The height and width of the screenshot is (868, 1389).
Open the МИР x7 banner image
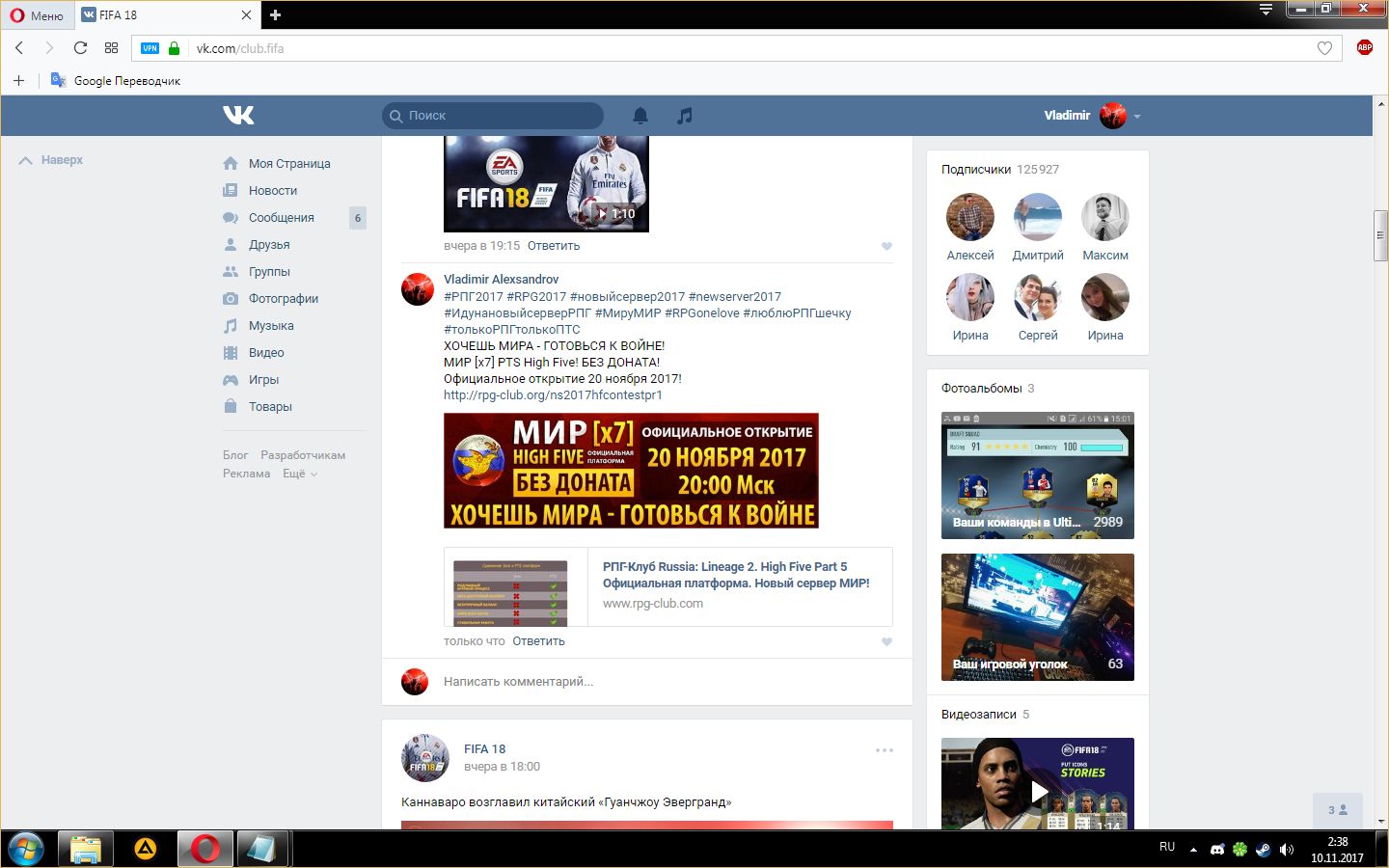point(631,471)
